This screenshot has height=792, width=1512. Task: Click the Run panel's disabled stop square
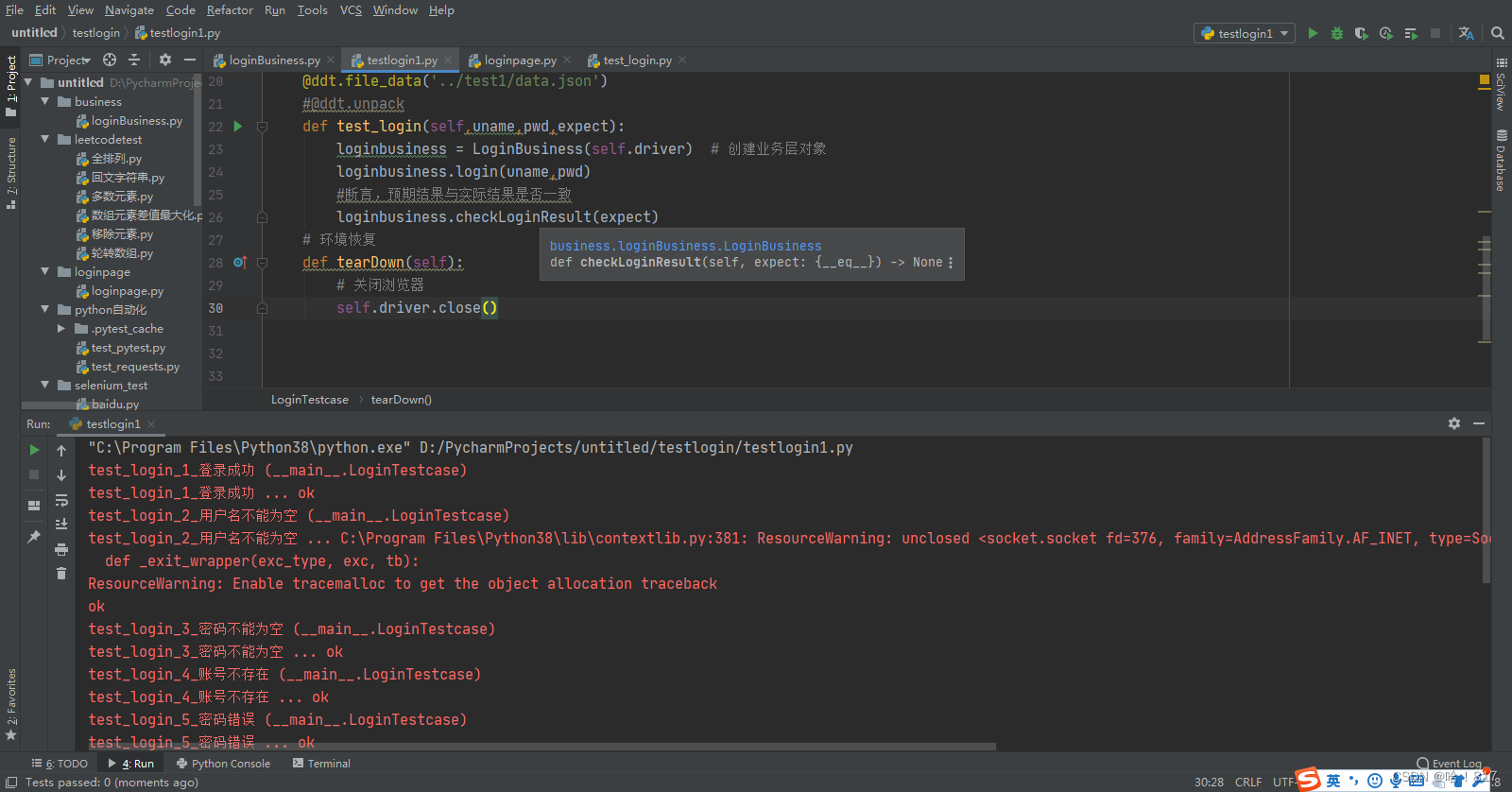click(34, 474)
